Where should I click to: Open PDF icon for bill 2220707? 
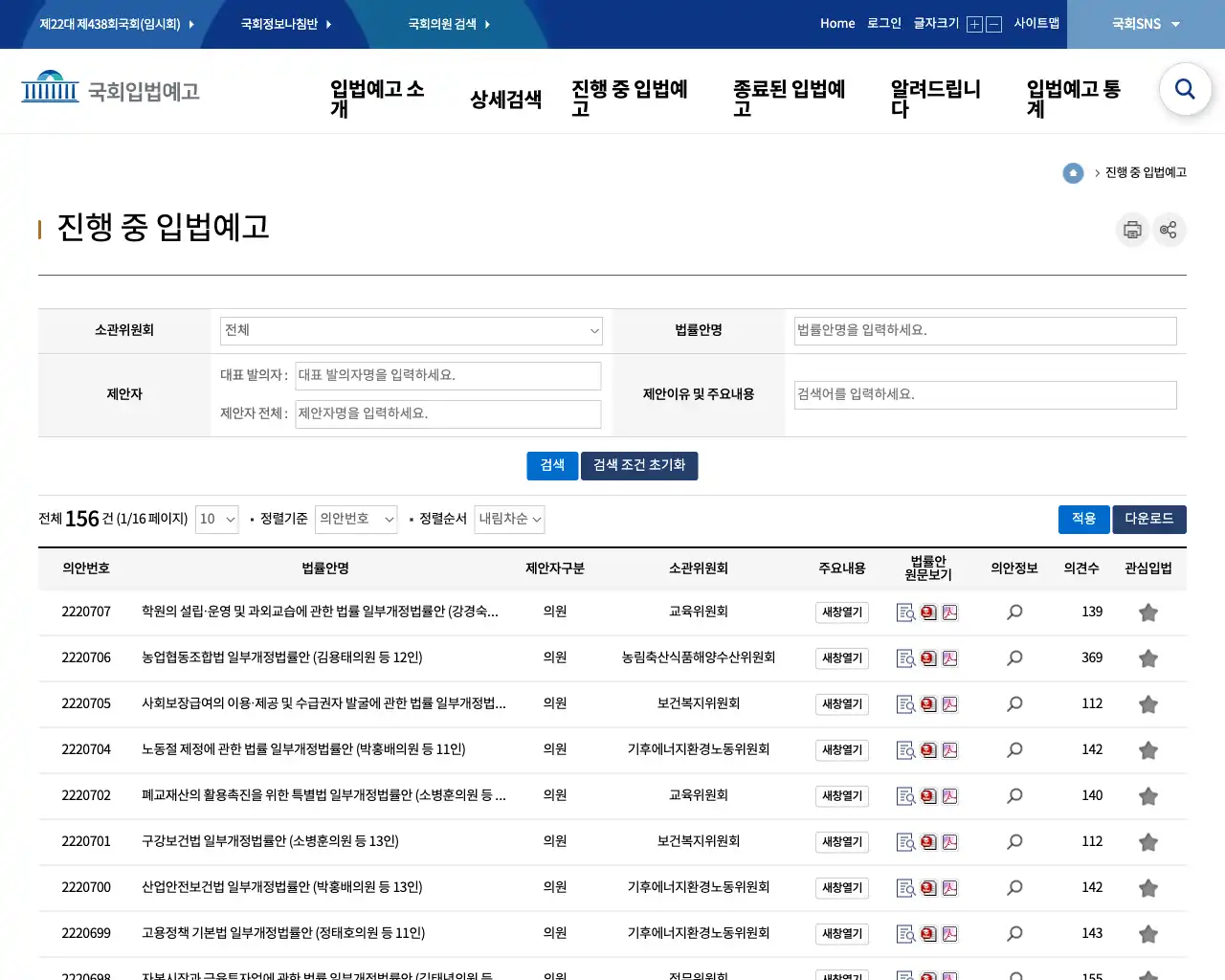pyautogui.click(x=950, y=612)
